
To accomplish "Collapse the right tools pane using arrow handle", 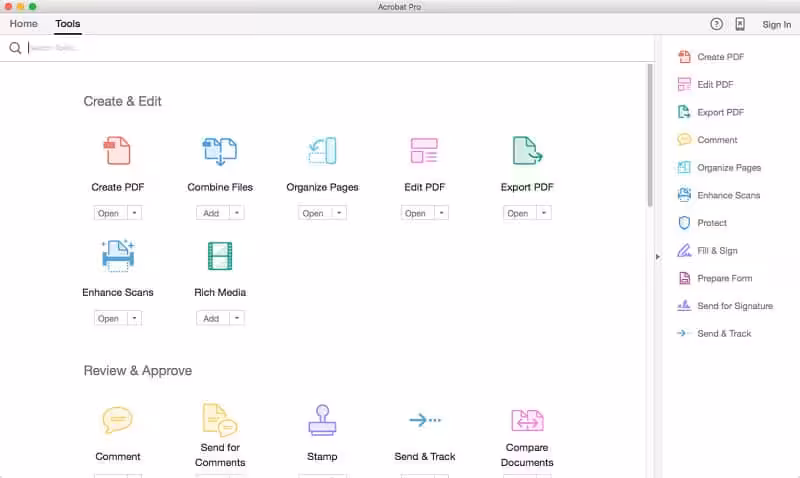I will click(x=658, y=257).
